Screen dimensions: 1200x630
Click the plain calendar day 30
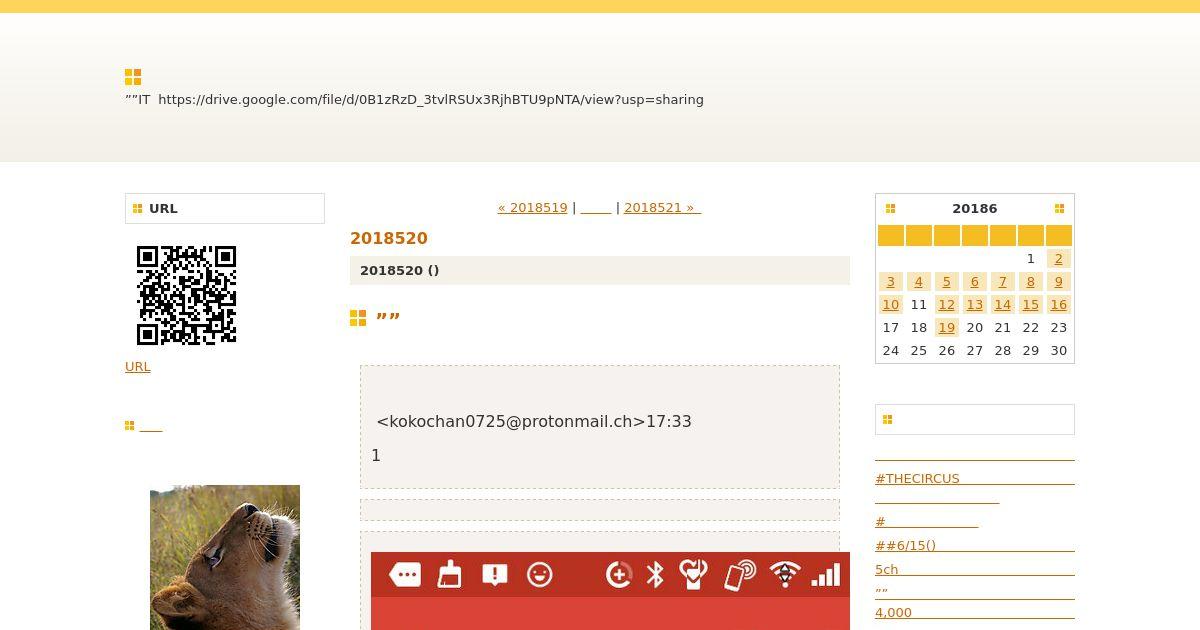pos(1059,351)
